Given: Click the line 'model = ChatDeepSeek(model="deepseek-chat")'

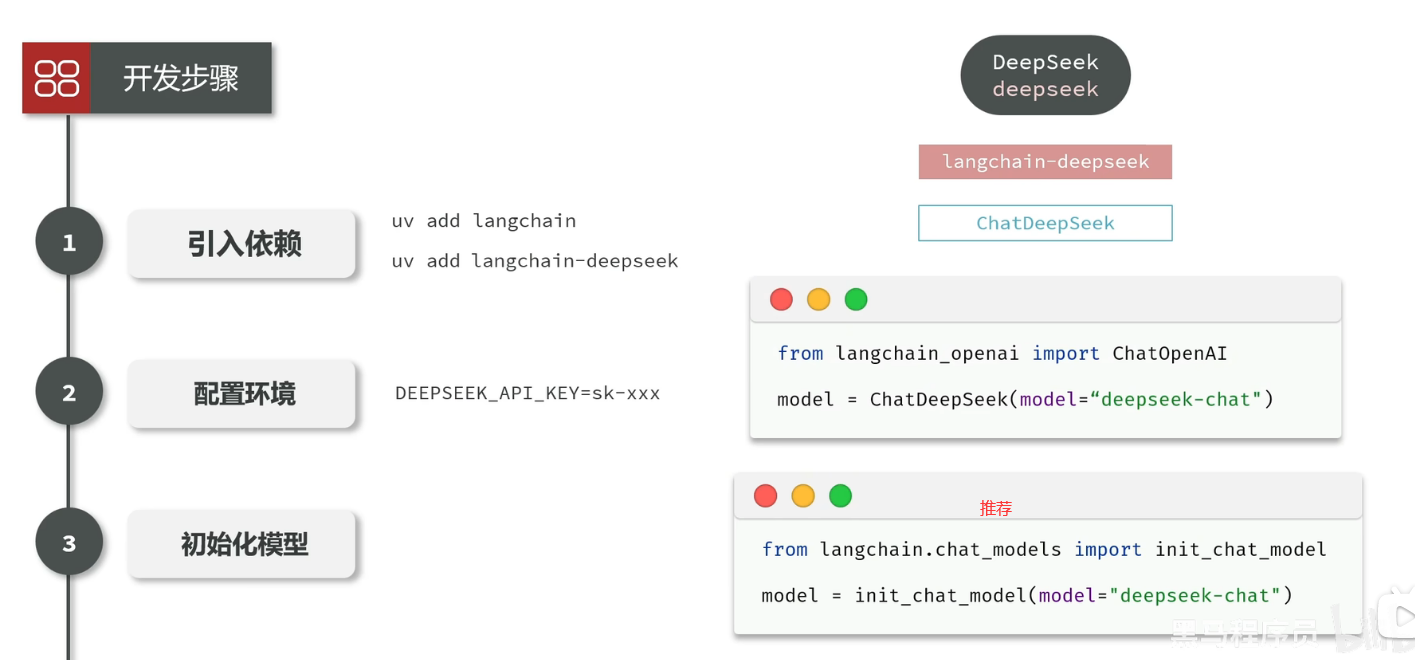Looking at the screenshot, I should click(1025, 400).
